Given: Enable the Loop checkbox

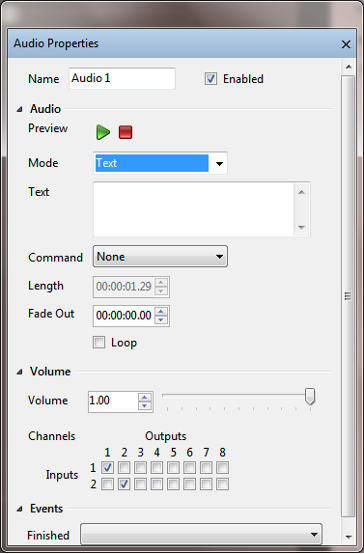Looking at the screenshot, I should pyautogui.click(x=99, y=342).
